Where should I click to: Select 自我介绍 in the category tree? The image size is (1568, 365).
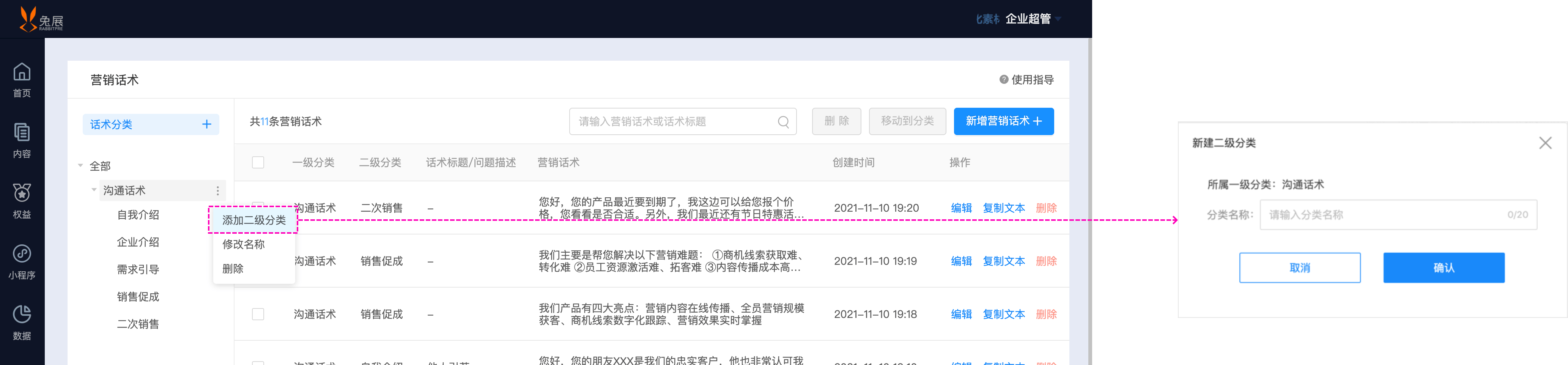click(x=138, y=215)
